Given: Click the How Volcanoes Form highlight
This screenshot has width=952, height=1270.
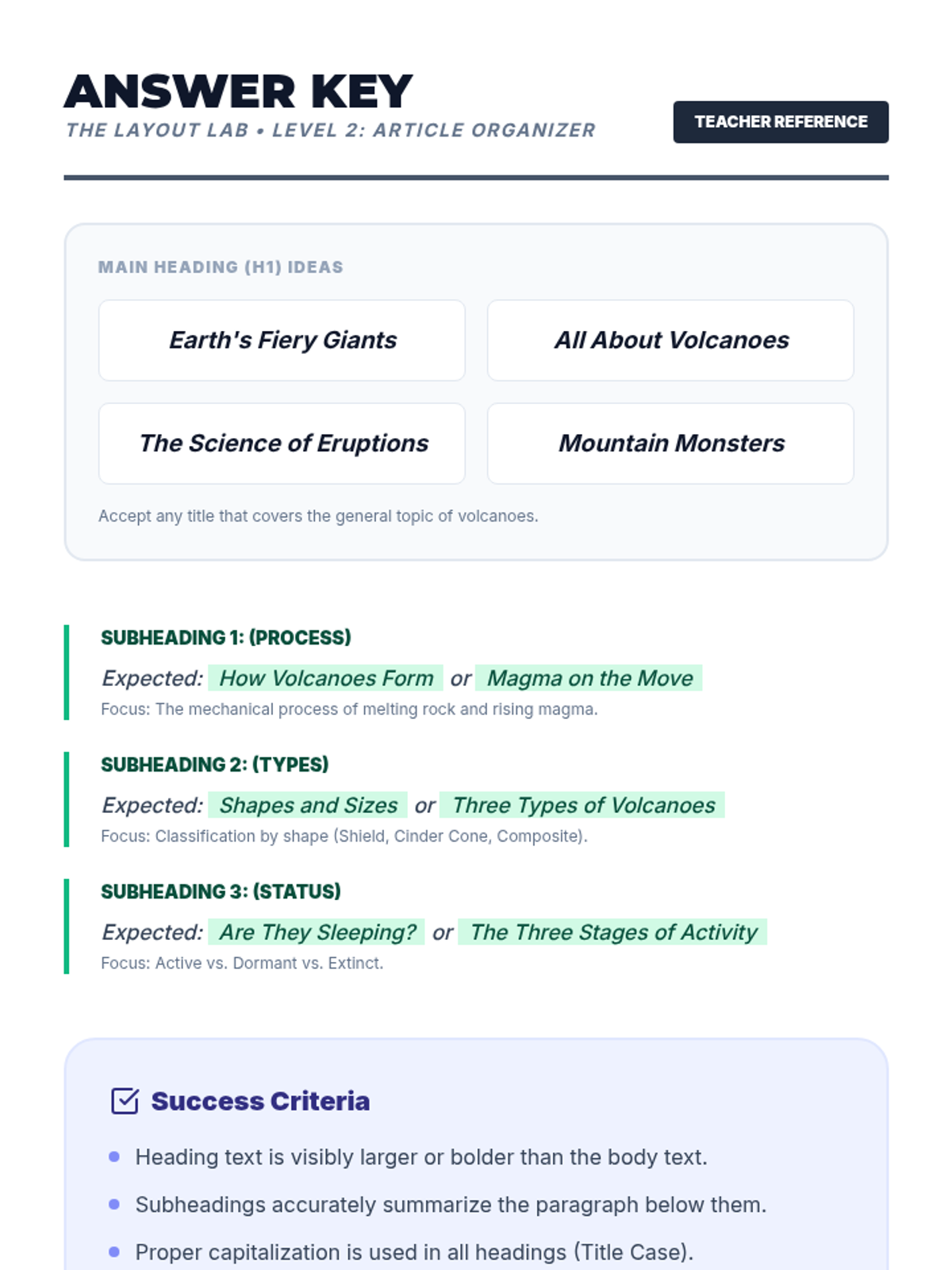Looking at the screenshot, I should [x=325, y=678].
